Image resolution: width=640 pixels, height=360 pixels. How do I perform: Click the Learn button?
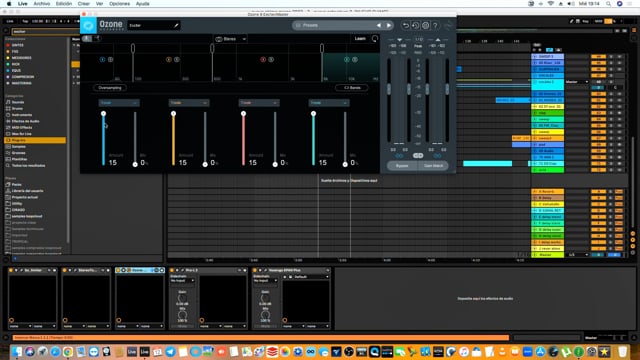(360, 39)
